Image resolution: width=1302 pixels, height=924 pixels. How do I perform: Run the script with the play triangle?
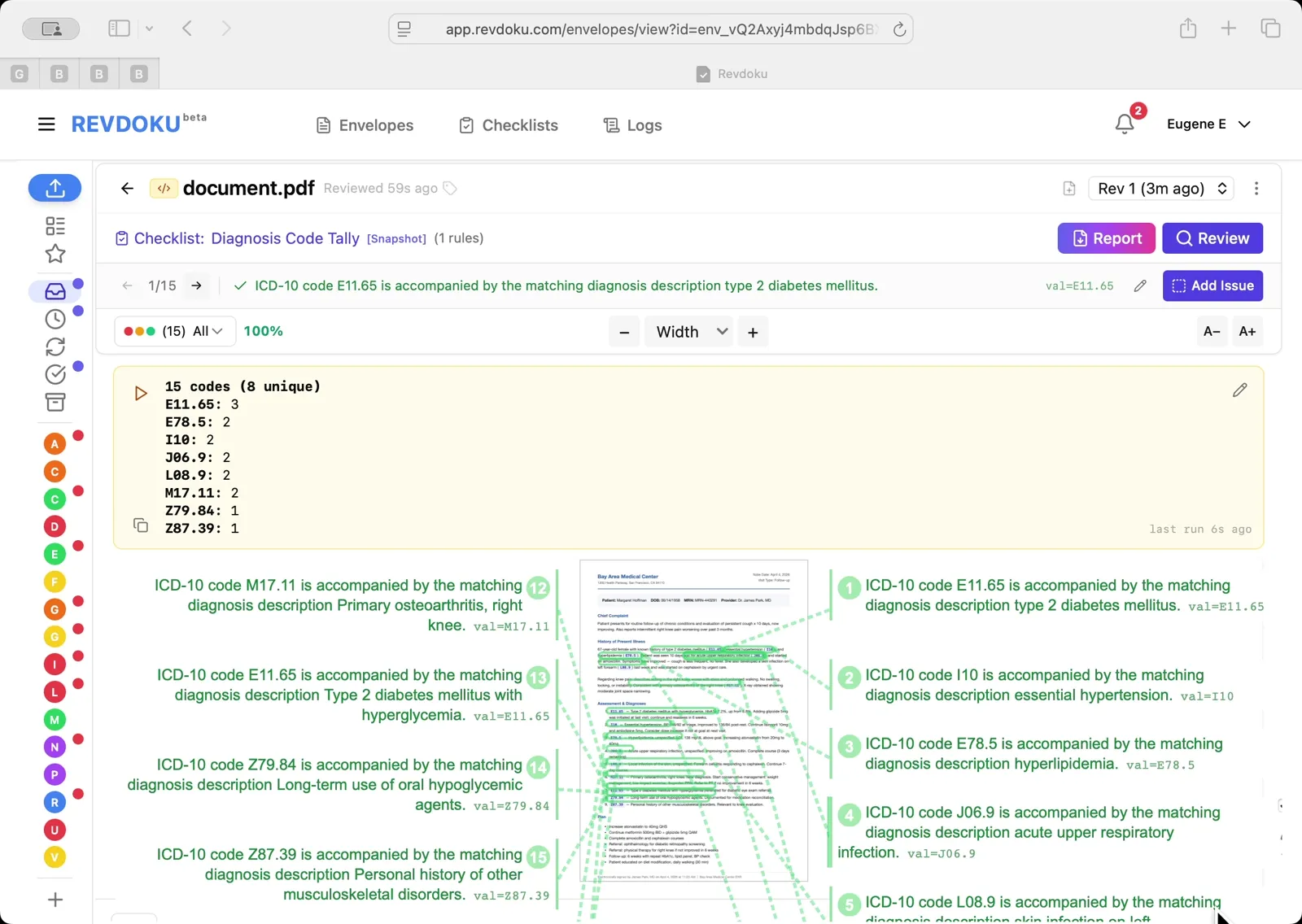[141, 394]
